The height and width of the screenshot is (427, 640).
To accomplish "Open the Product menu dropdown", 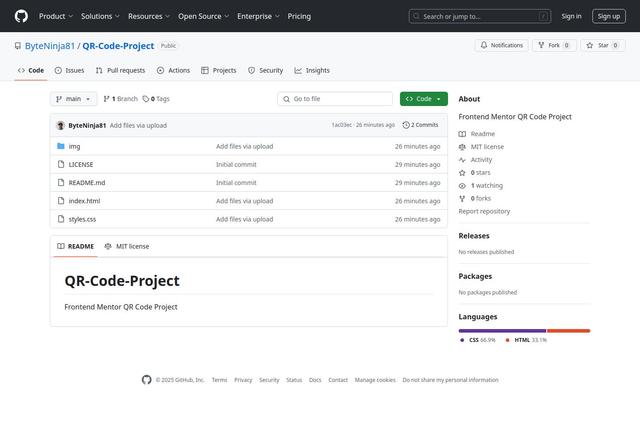I will (x=55, y=16).
